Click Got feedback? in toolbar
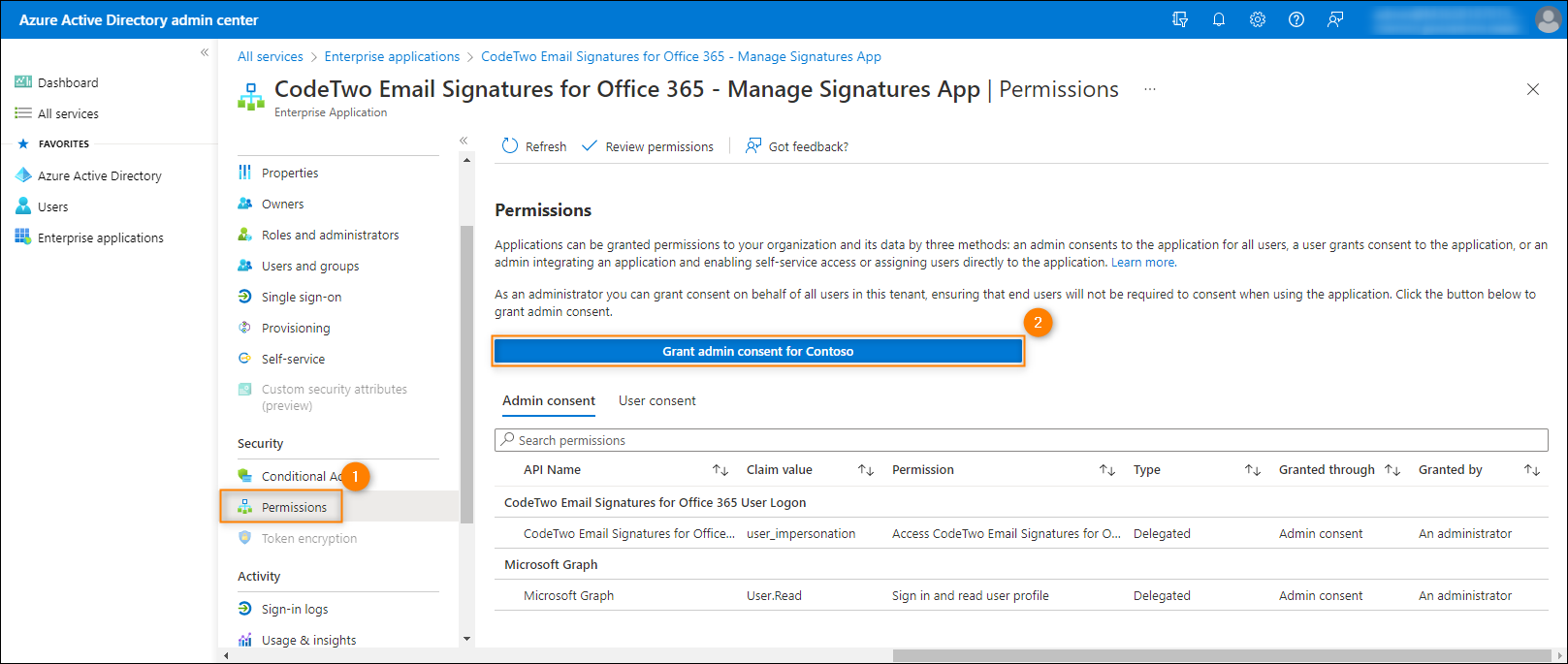1568x664 pixels. coord(797,146)
